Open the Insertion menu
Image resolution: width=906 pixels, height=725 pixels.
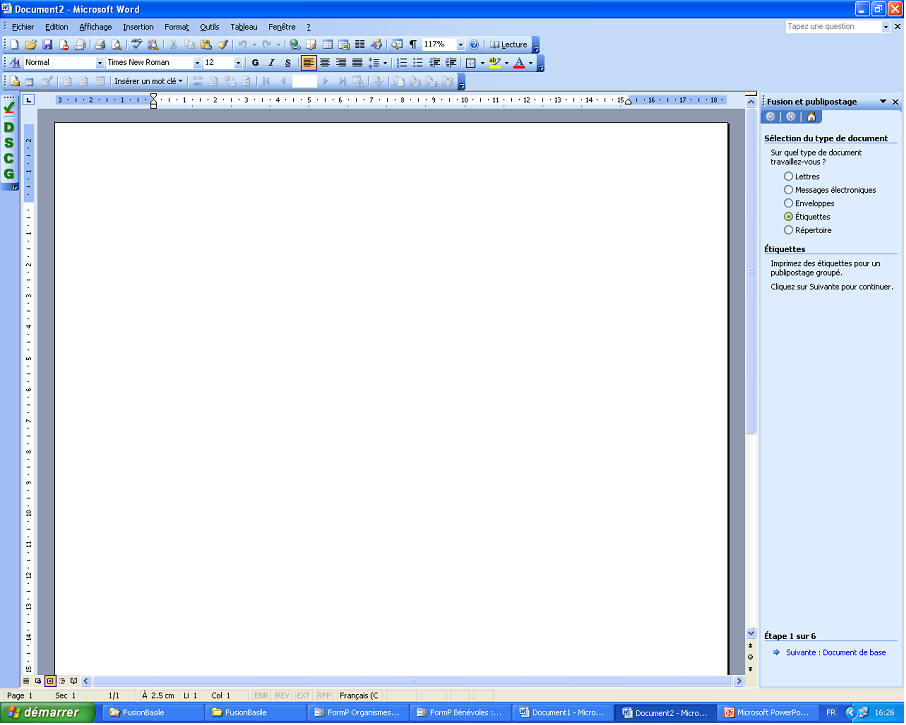138,27
